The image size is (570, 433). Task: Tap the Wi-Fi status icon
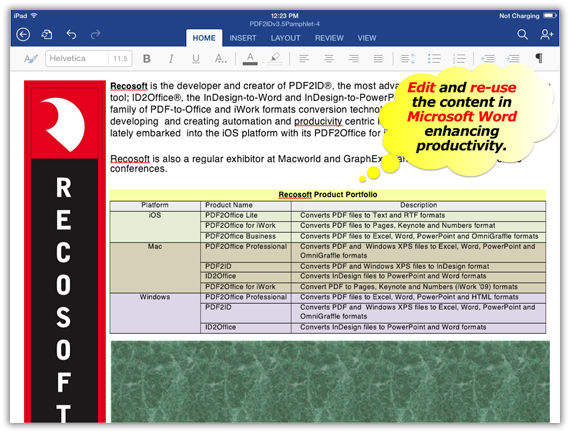[34, 16]
